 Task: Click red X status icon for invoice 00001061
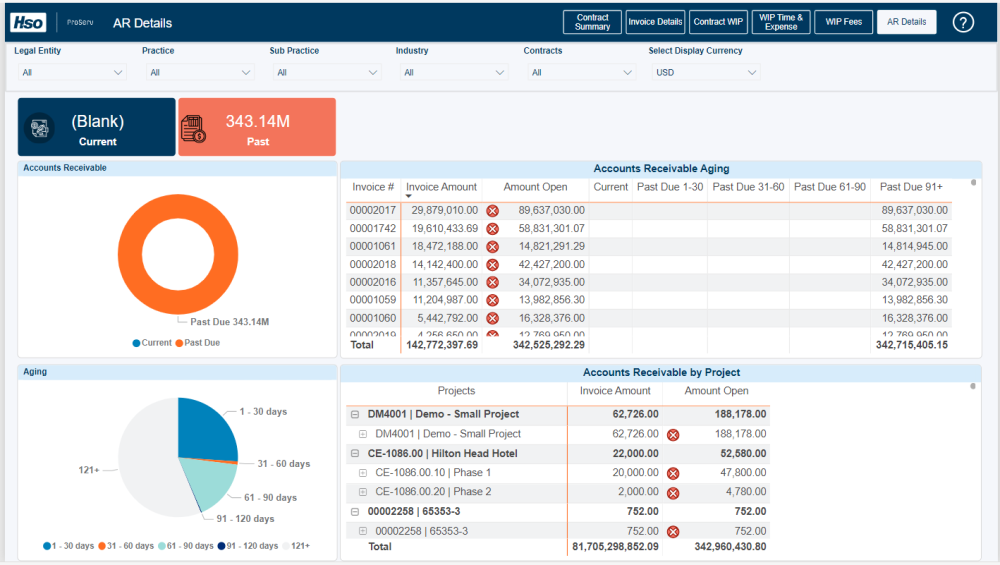click(492, 247)
